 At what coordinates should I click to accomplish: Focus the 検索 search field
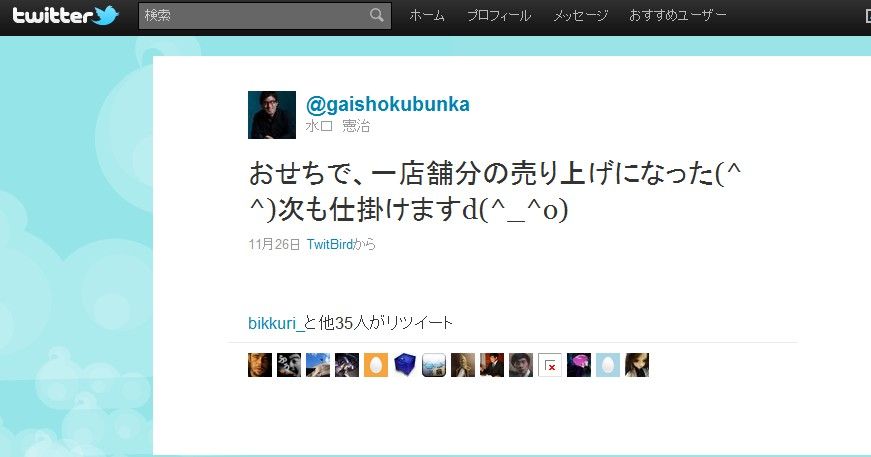point(264,16)
